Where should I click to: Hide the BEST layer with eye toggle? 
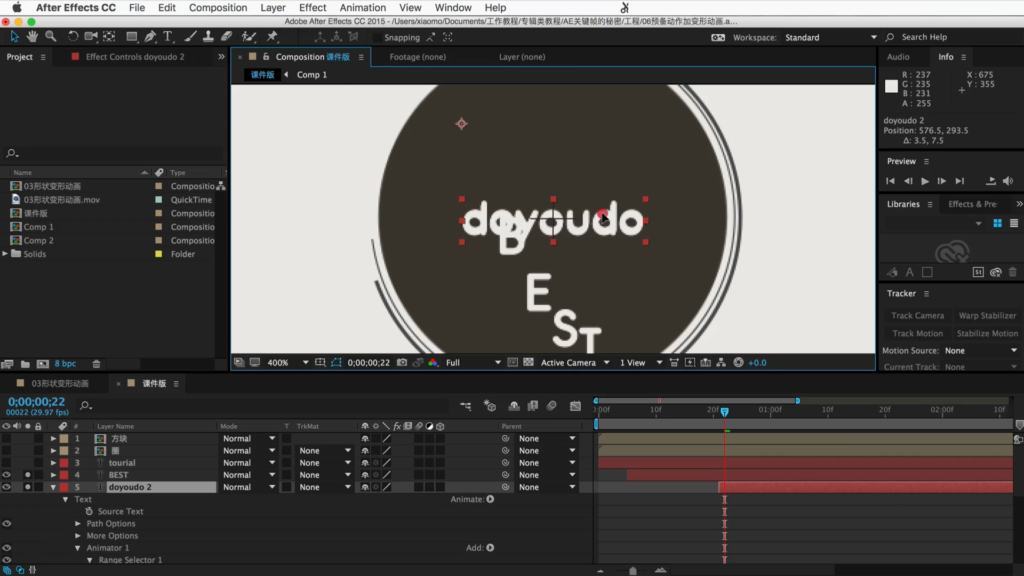tap(7, 475)
